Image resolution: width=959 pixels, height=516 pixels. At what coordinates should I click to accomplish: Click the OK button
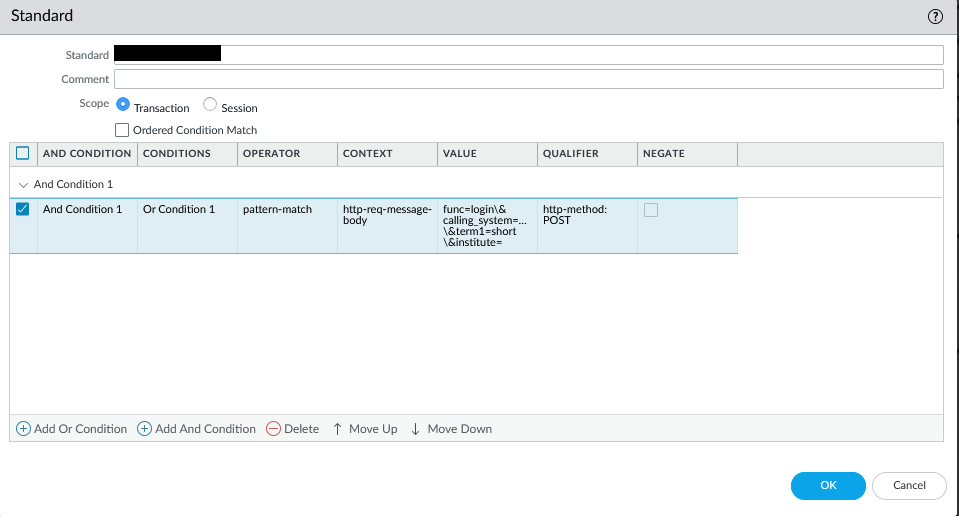(x=827, y=485)
